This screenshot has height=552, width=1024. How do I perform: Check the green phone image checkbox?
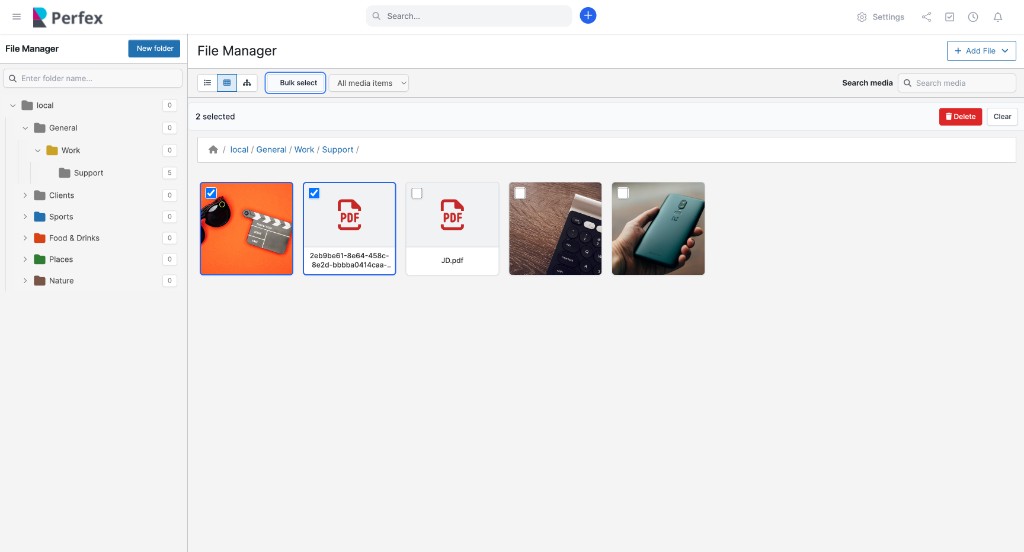(x=623, y=193)
